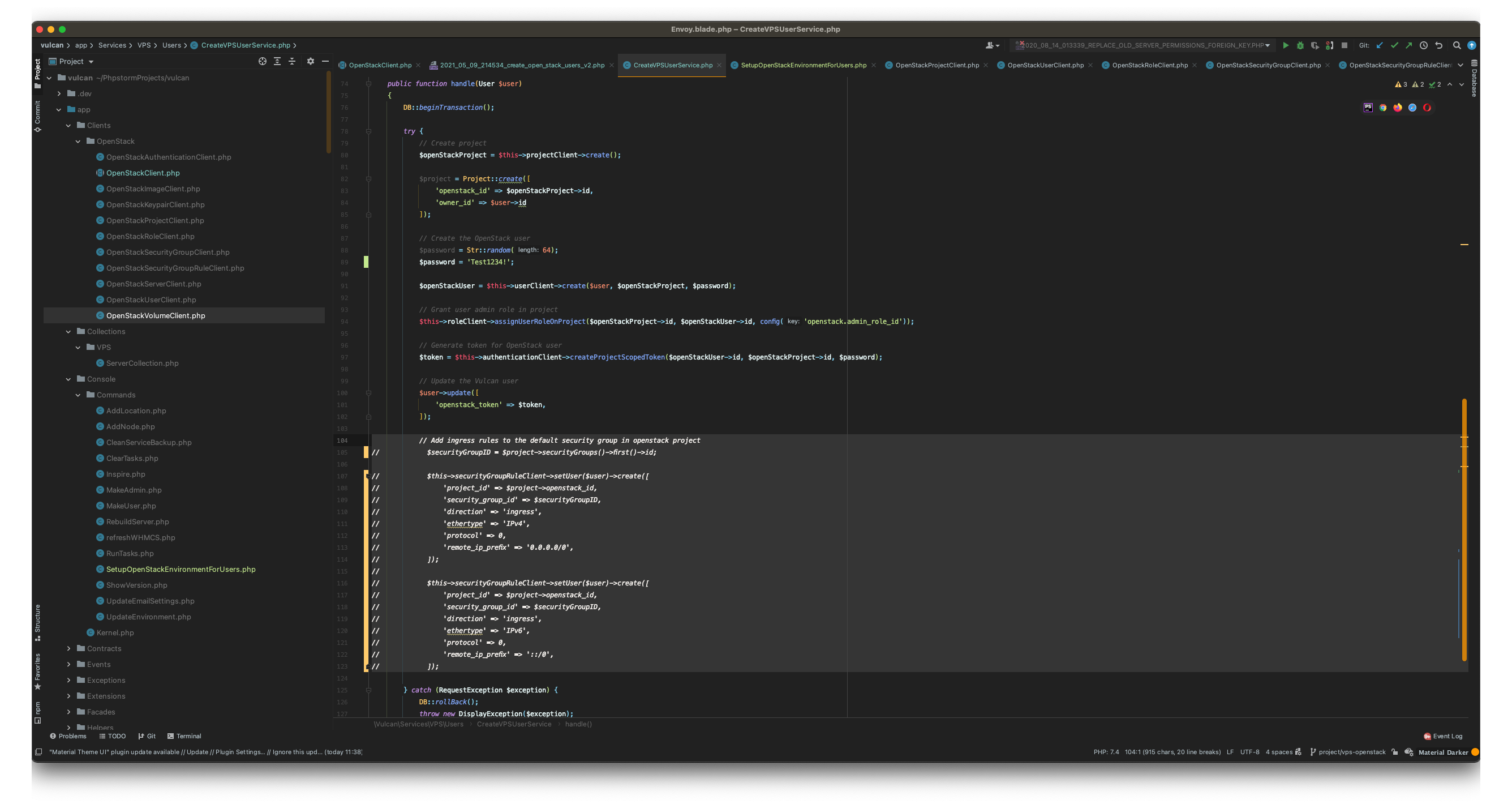
Task: Open Search Everywhere magnifier icon
Action: tap(1457, 45)
